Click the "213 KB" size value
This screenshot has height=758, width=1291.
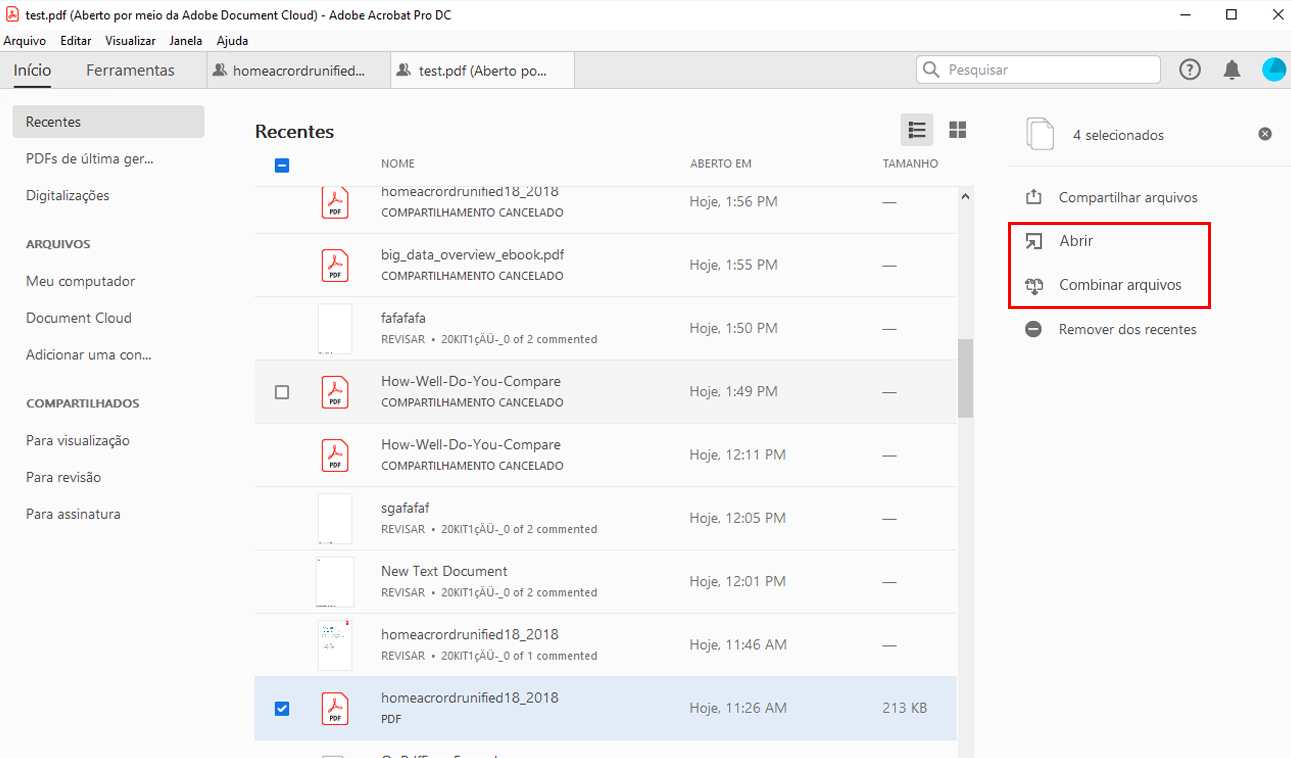(905, 708)
